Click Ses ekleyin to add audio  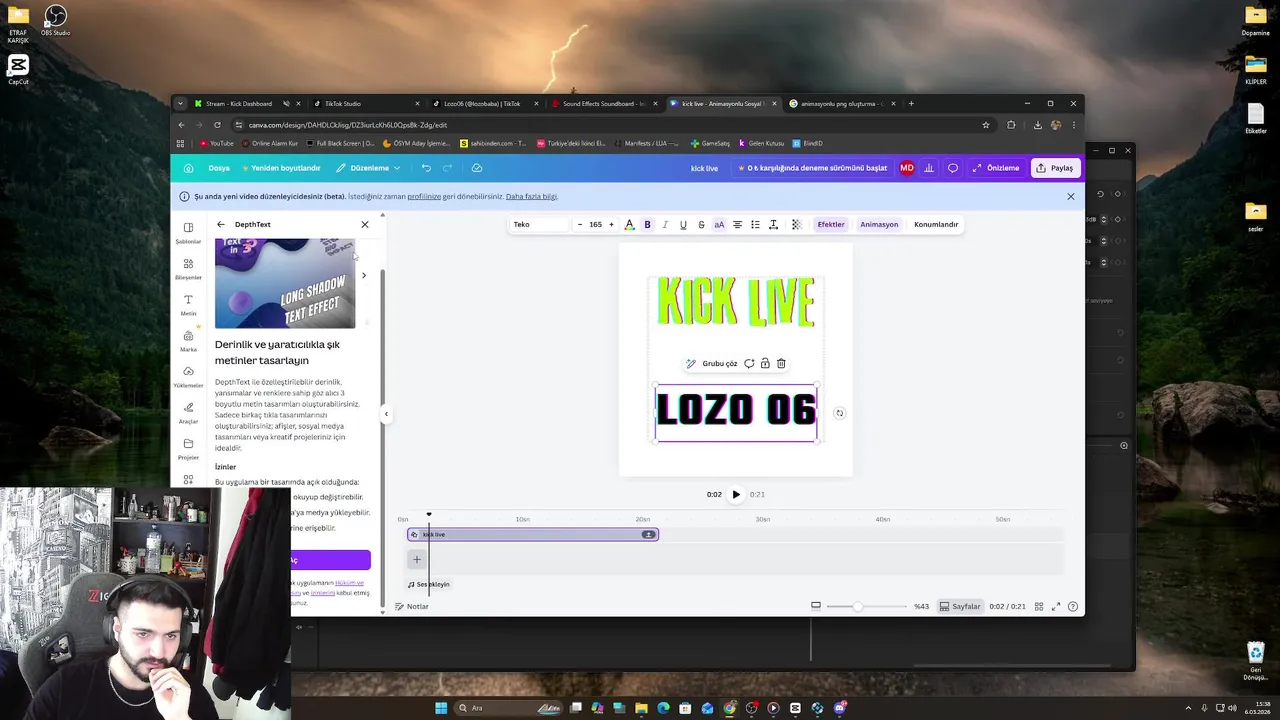click(x=429, y=584)
